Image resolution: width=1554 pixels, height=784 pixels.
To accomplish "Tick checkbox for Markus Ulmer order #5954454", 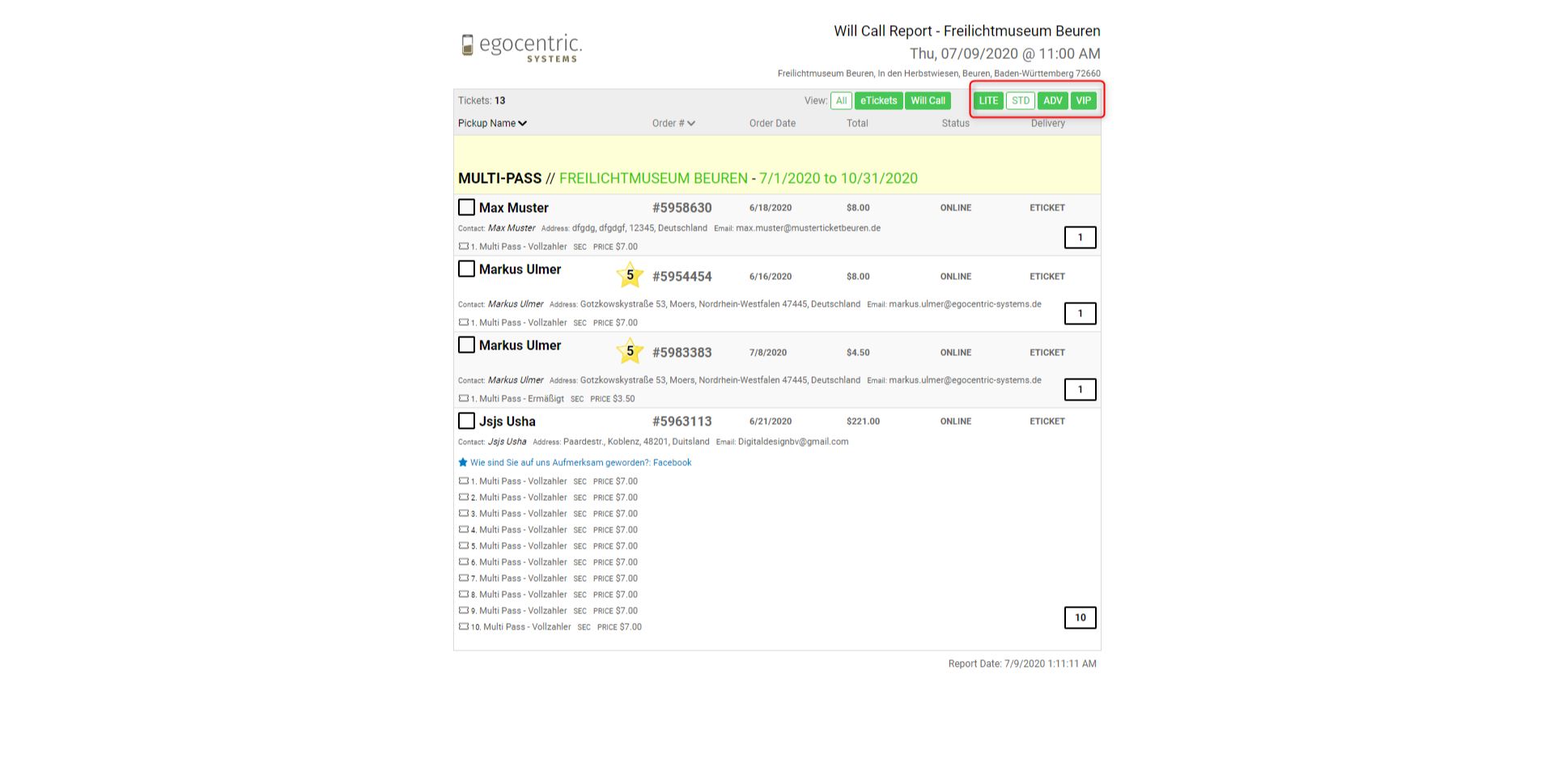I will click(466, 269).
